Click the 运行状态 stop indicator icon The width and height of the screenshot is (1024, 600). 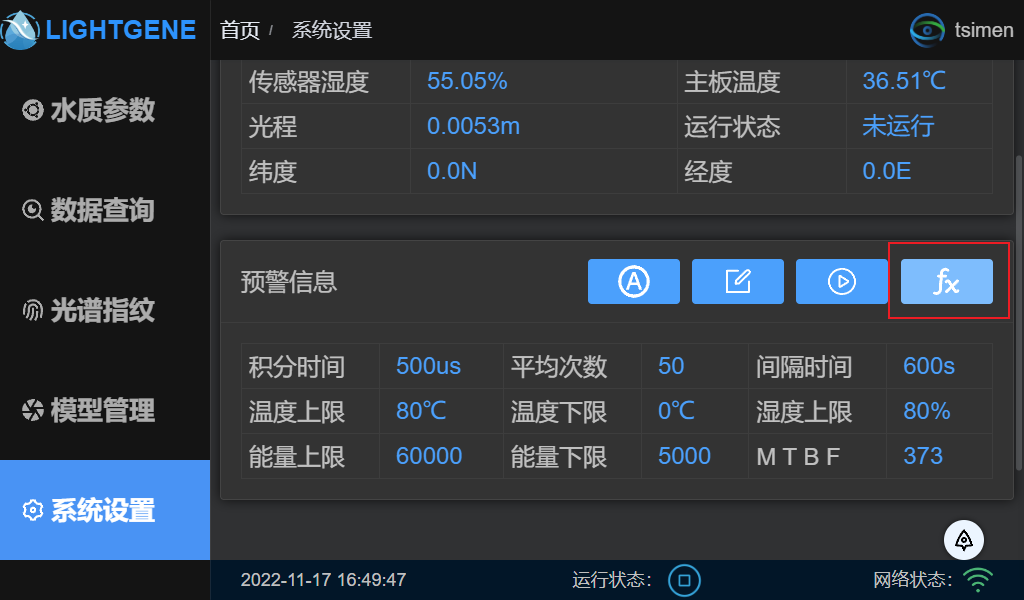click(684, 580)
